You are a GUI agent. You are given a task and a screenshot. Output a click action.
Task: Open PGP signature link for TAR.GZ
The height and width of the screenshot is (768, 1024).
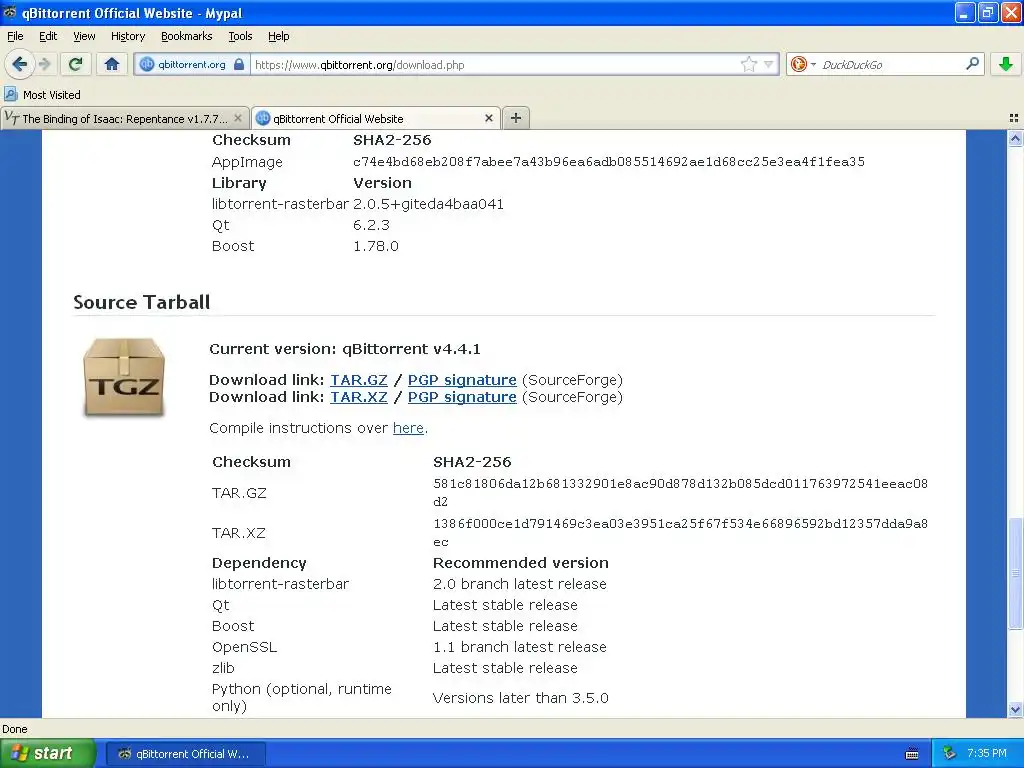tap(462, 380)
